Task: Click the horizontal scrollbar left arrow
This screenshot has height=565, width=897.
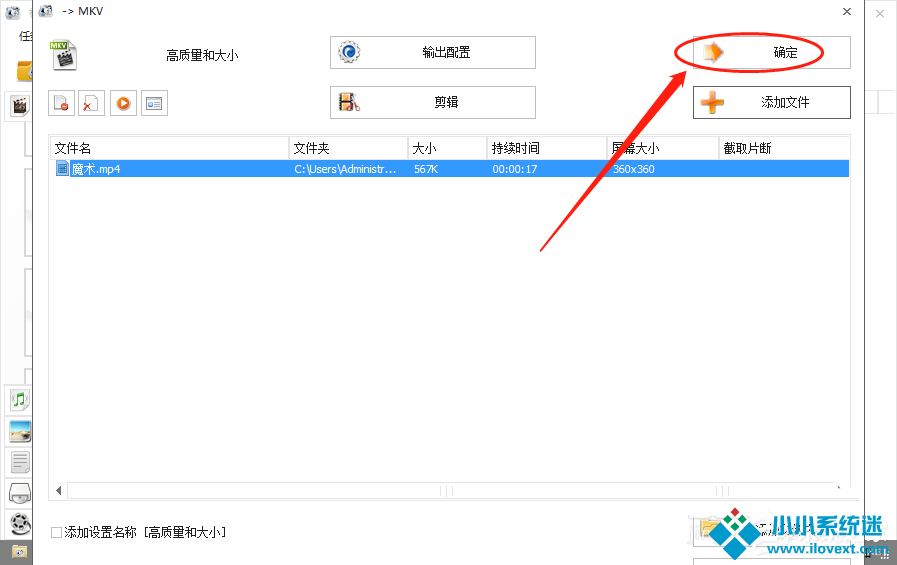Action: click(59, 491)
